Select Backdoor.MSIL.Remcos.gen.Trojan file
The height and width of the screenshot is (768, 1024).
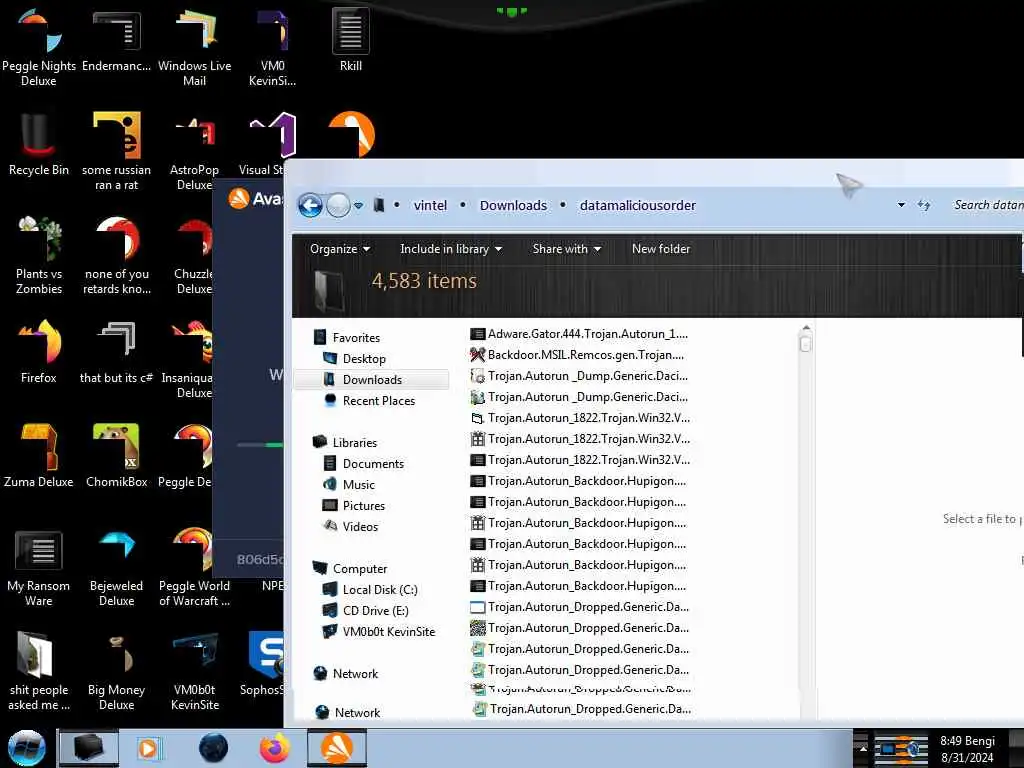click(x=577, y=355)
